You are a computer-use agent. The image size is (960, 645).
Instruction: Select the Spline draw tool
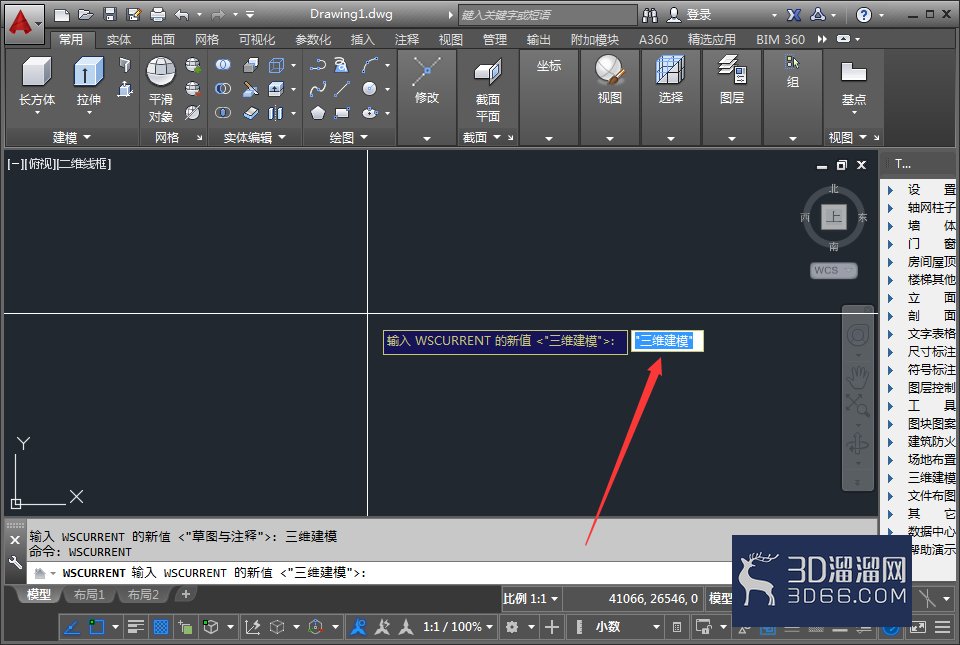[318, 89]
